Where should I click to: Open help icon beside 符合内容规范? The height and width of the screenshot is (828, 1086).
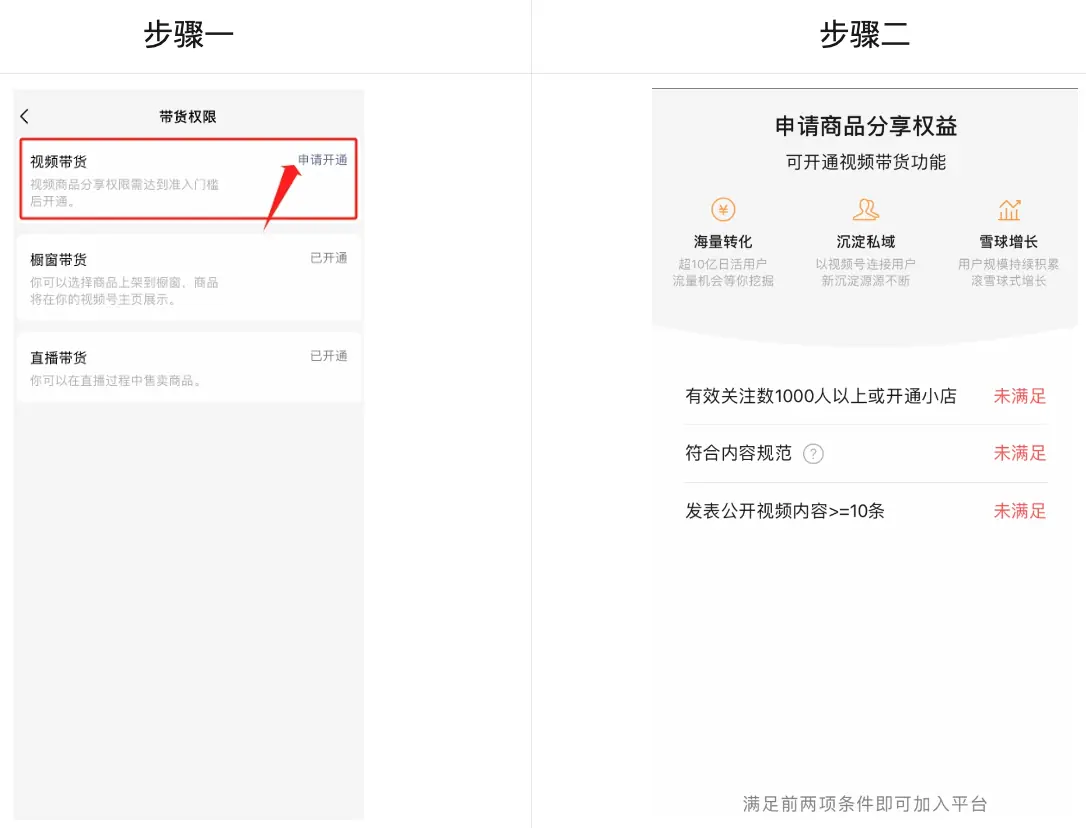(813, 454)
